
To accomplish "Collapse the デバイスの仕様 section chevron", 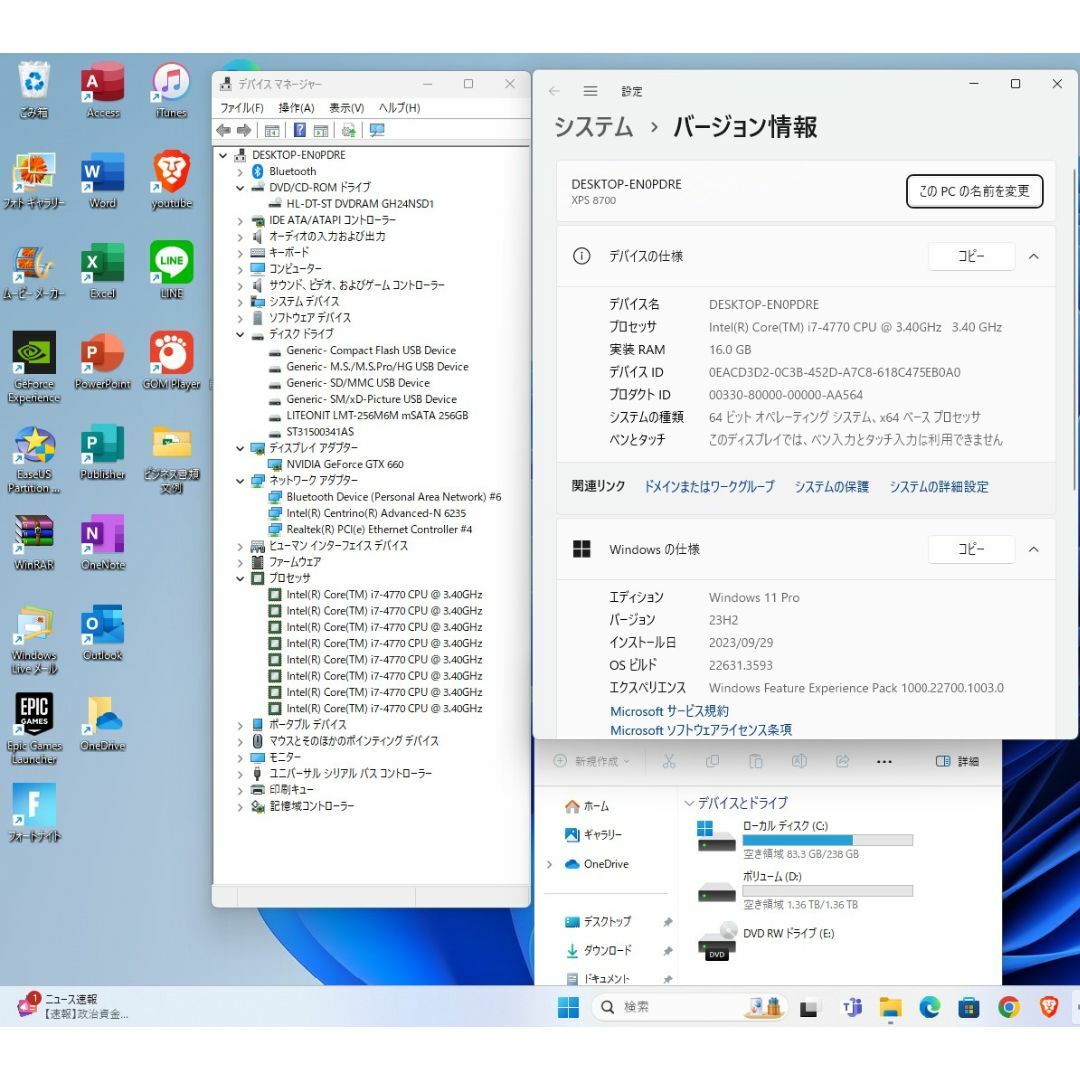I will [x=1033, y=256].
